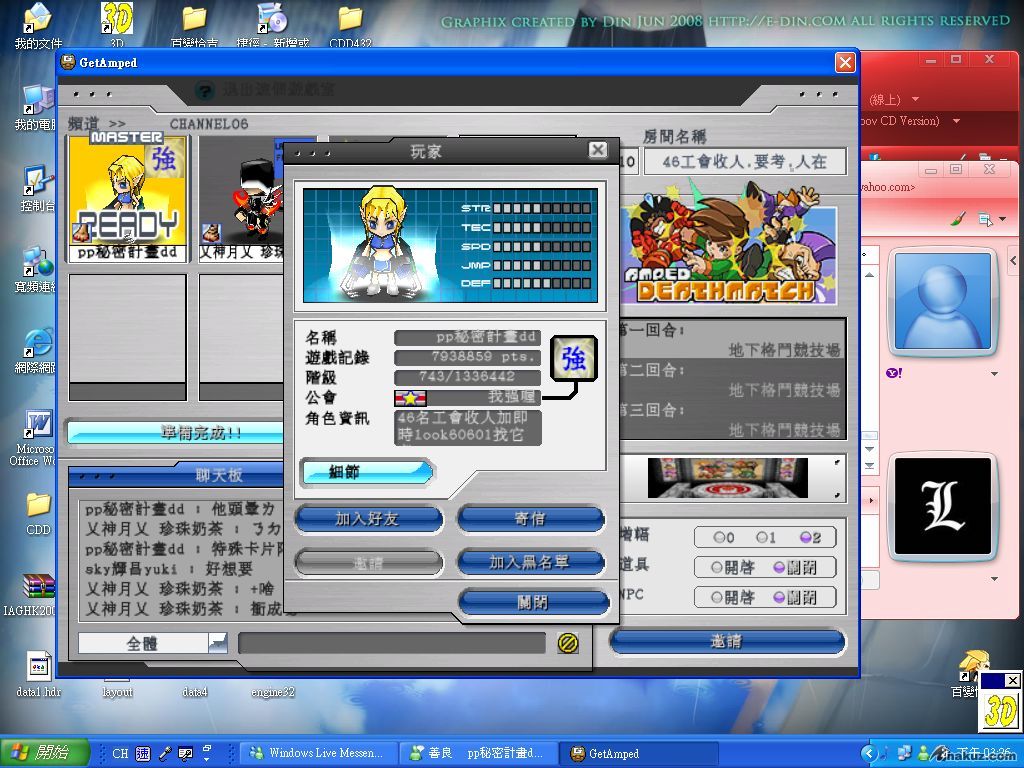Set 道具 to 開啟
The image size is (1024, 768).
[733, 568]
